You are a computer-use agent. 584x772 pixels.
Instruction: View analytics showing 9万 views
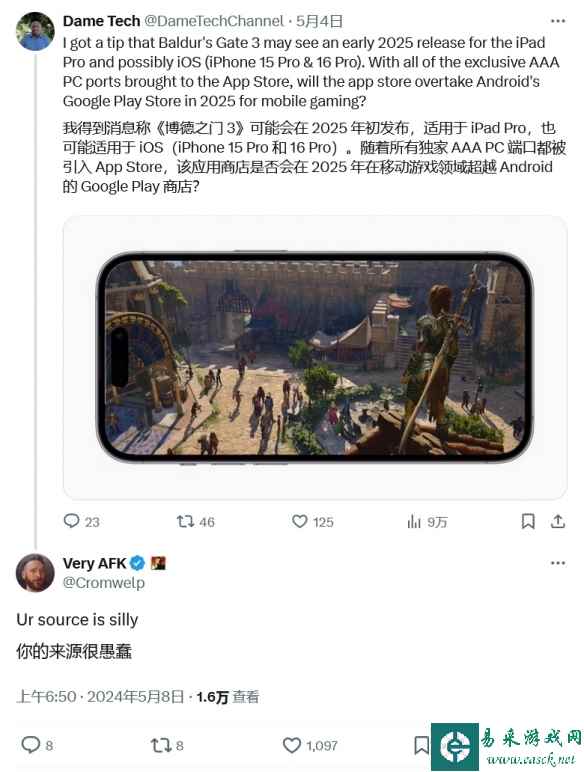click(x=414, y=521)
